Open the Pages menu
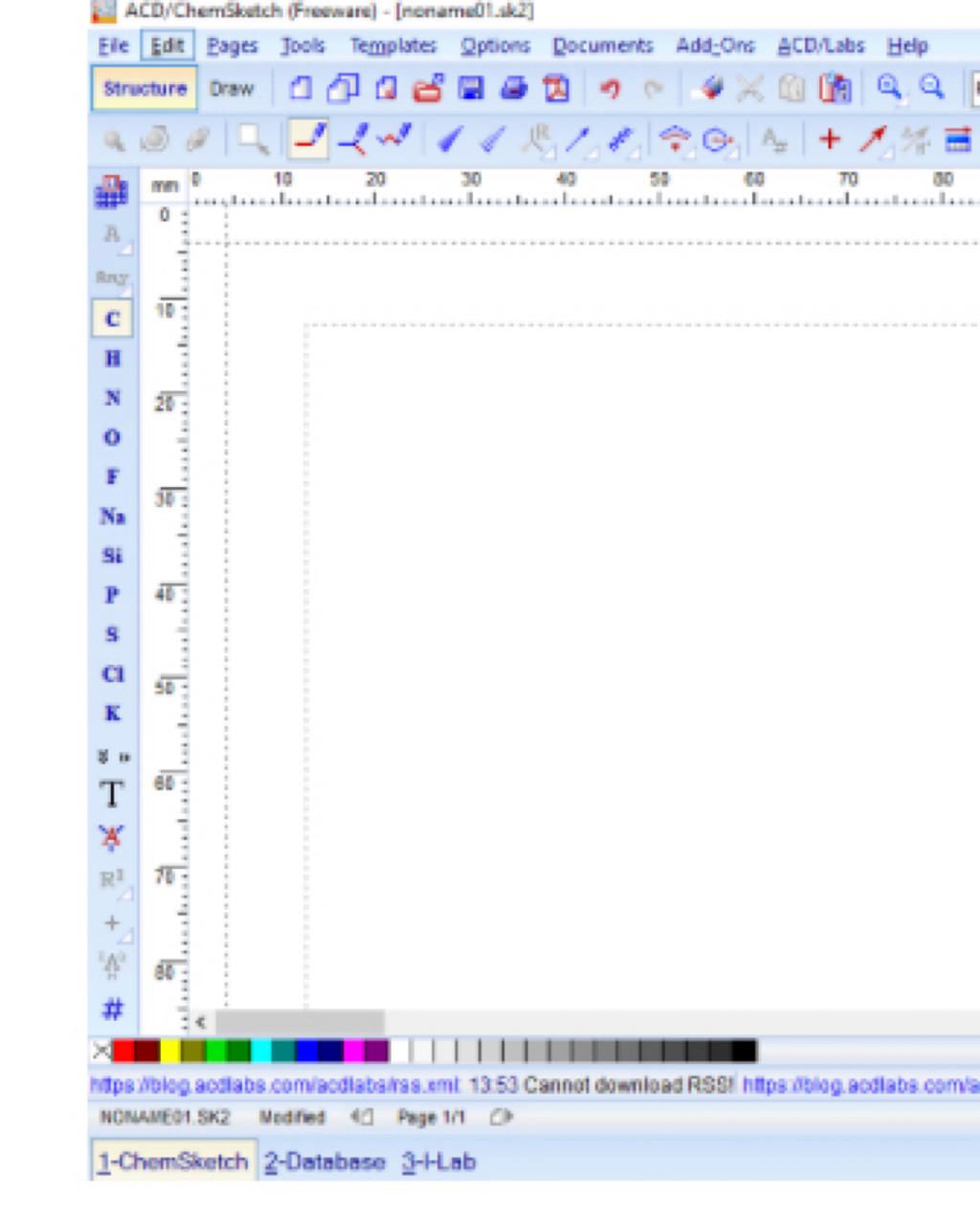Viewport: 980px width, 1221px height. click(x=233, y=46)
